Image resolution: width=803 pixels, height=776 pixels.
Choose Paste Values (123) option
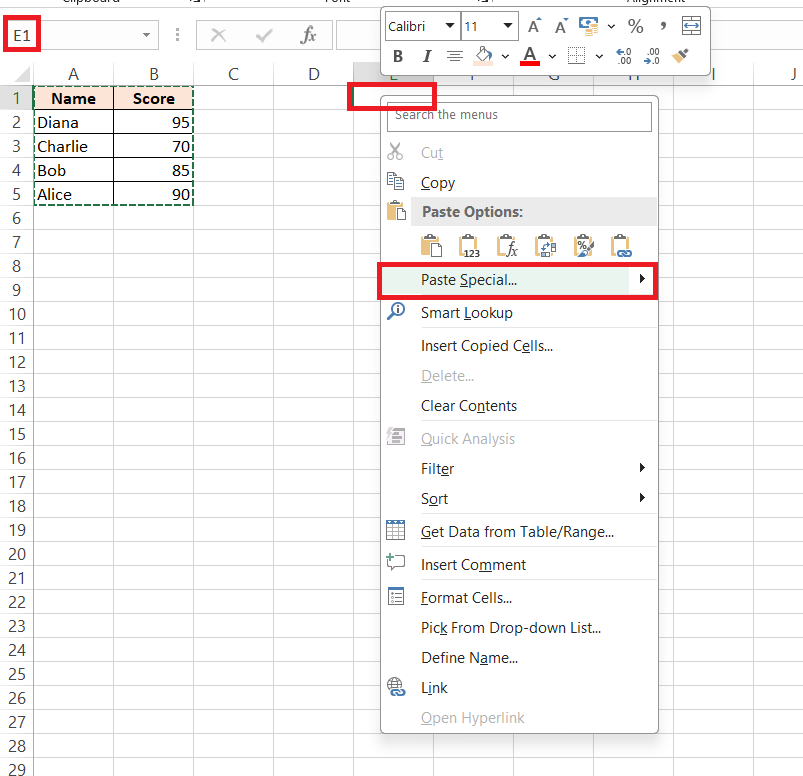469,246
